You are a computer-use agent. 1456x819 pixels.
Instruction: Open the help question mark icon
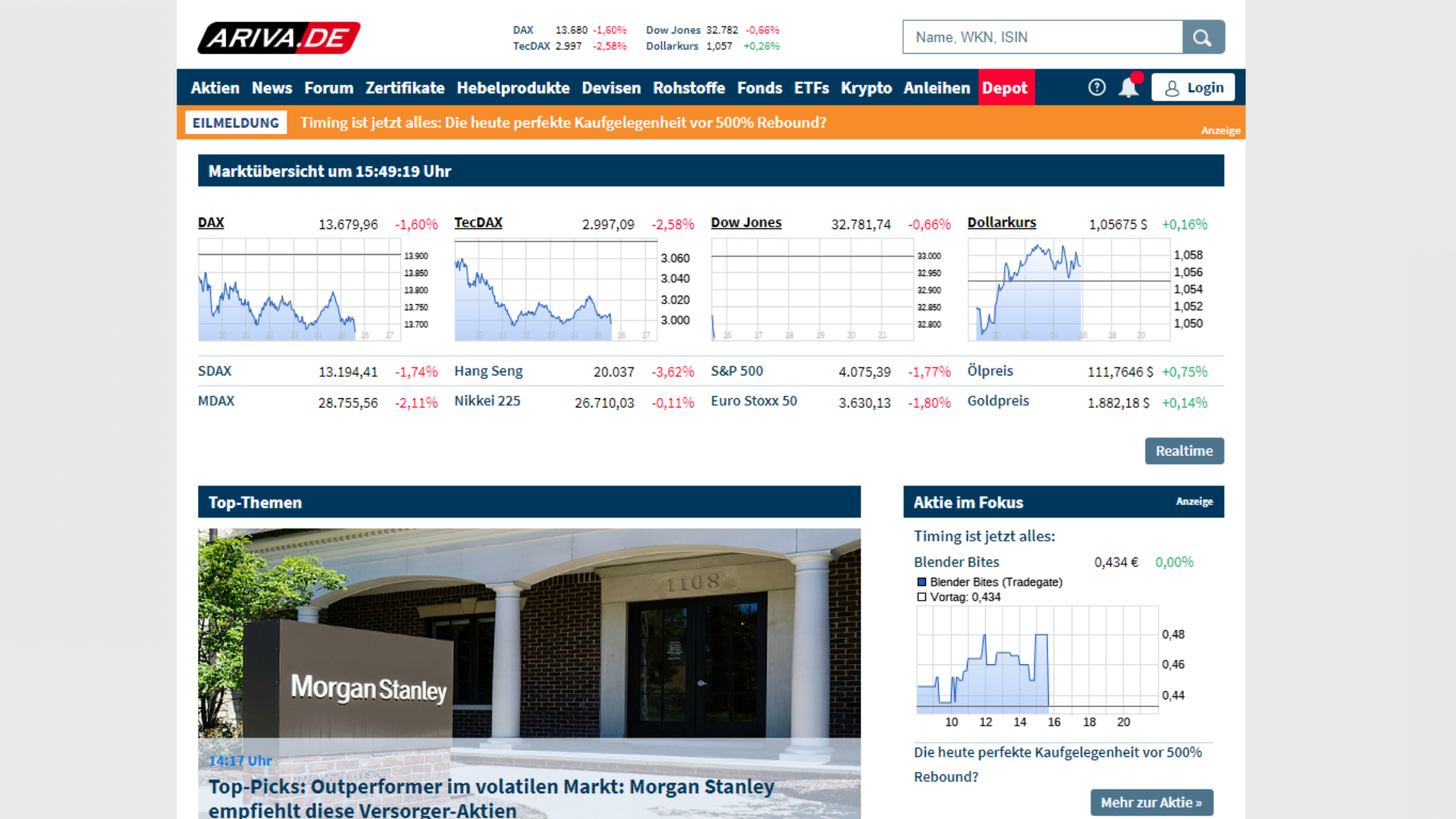tap(1097, 87)
